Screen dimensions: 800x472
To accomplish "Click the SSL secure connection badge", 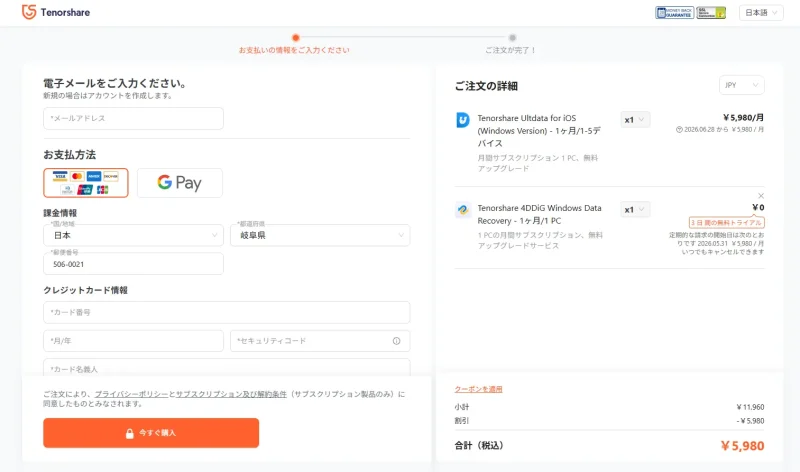I will pos(711,13).
